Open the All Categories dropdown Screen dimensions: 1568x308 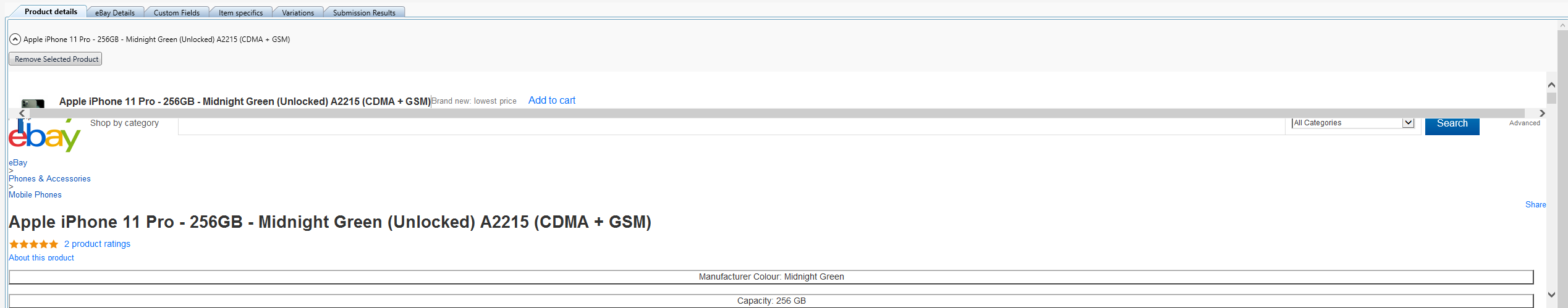(x=1354, y=123)
